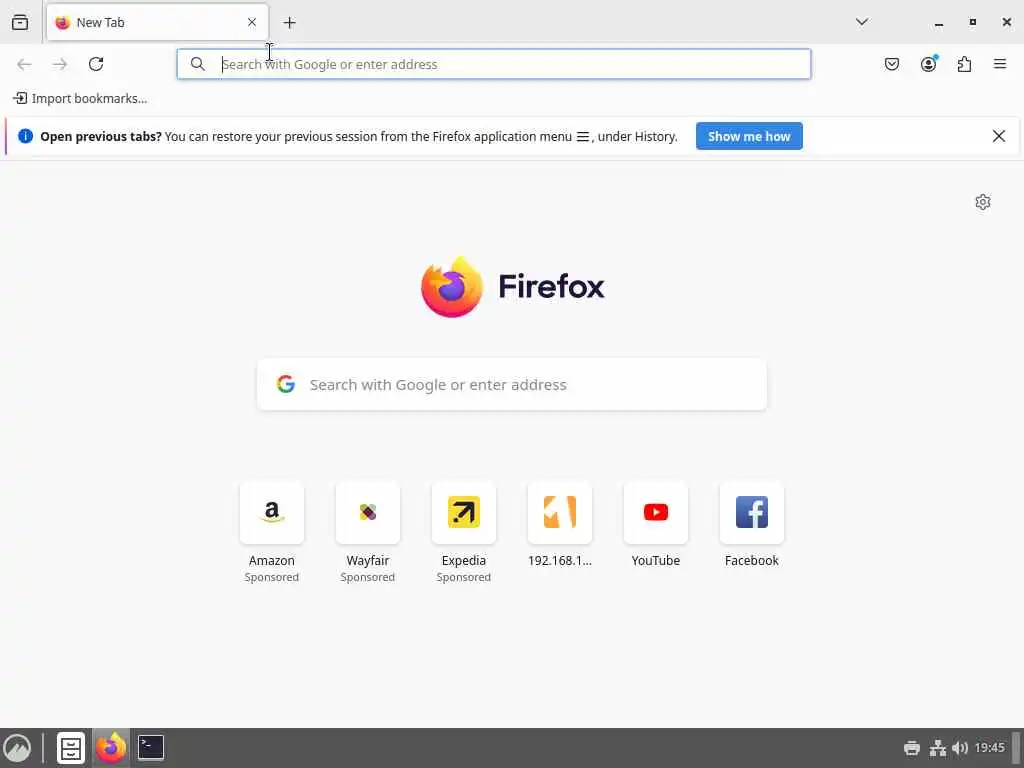Reload the current page
This screenshot has width=1024, height=768.
pyautogui.click(x=96, y=64)
